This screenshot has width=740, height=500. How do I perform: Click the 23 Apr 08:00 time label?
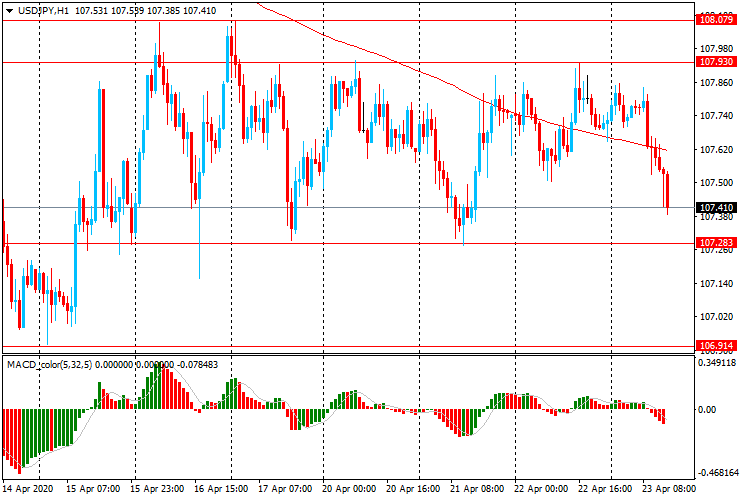669,489
